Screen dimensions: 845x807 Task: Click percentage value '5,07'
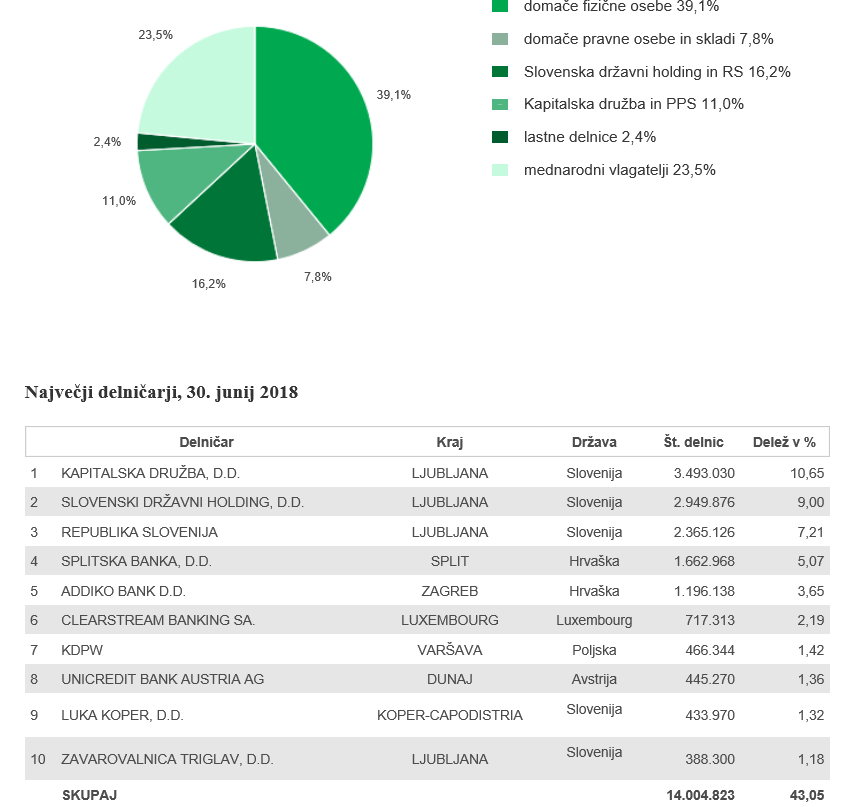click(811, 562)
